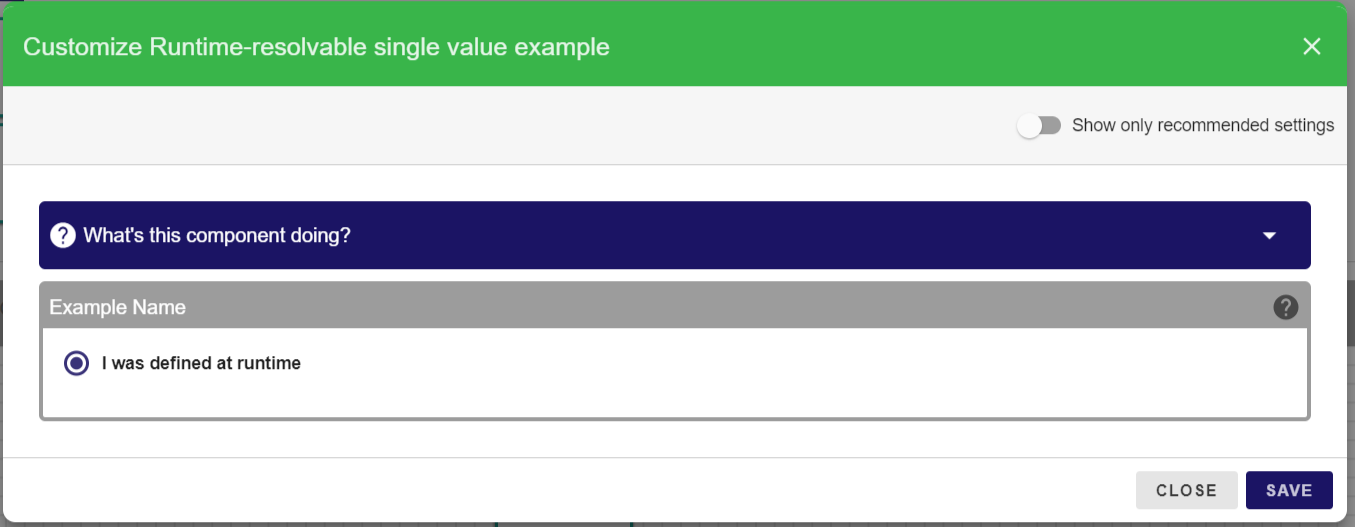Open help icon for Example Name
Image resolution: width=1355 pixels, height=527 pixels.
pos(1285,307)
